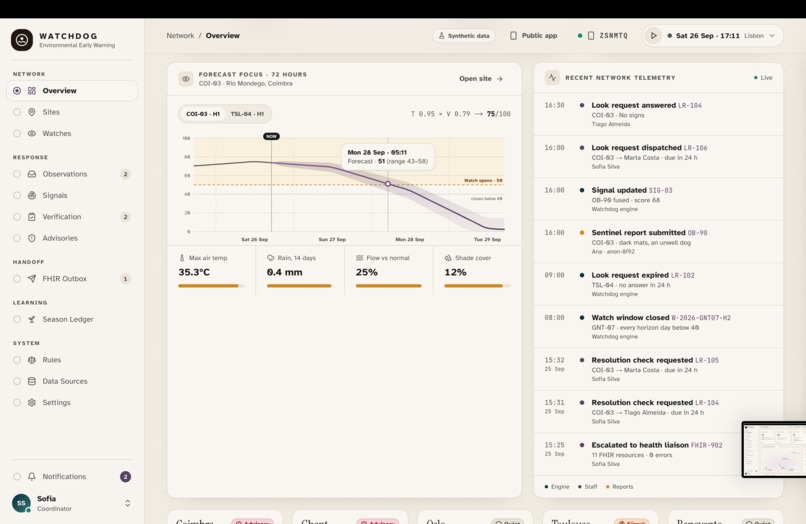Viewport: 806px width, 524px height.
Task: Open the Watches menu item
Action: point(72,133)
